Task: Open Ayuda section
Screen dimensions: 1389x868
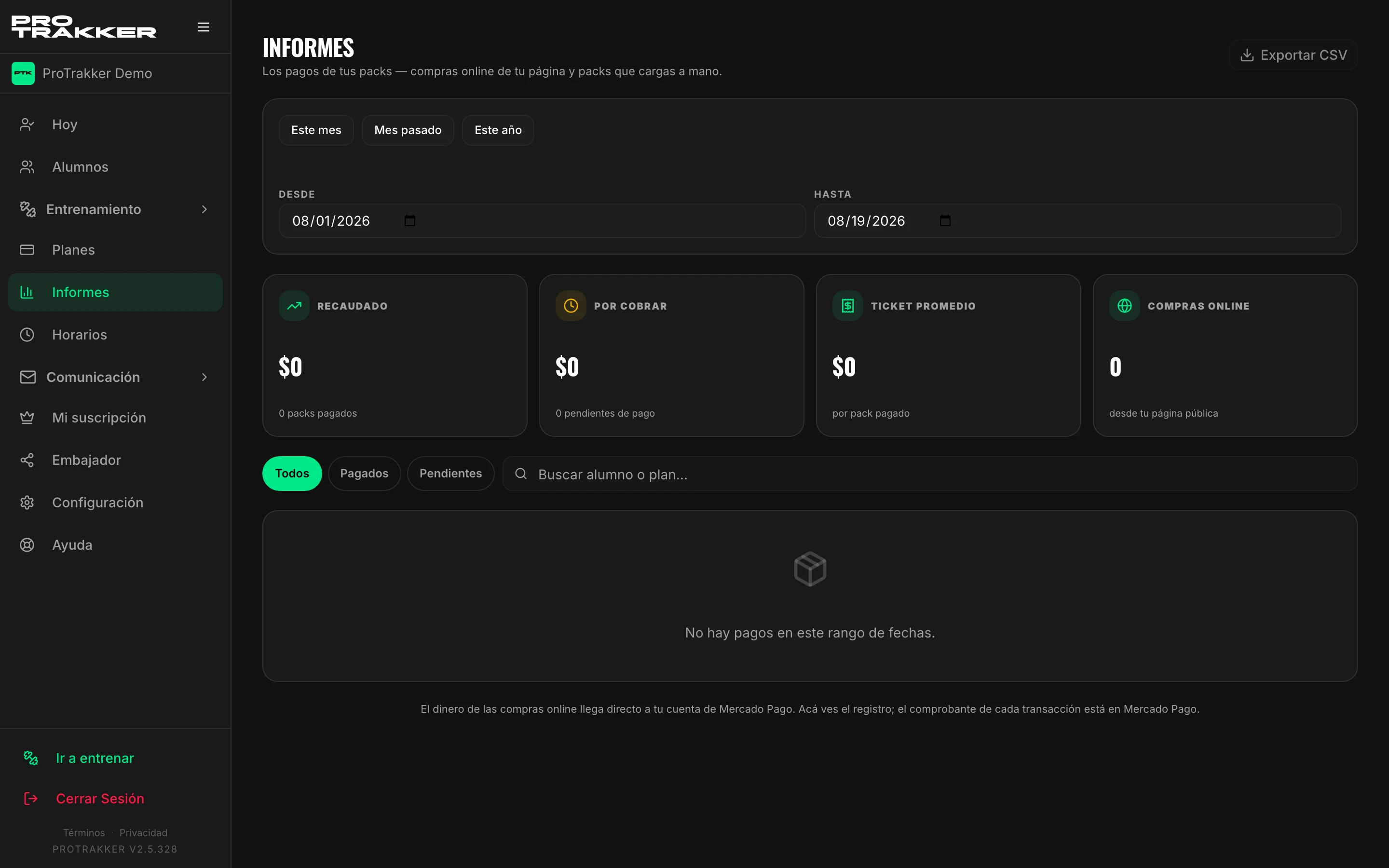Action: pos(115,545)
